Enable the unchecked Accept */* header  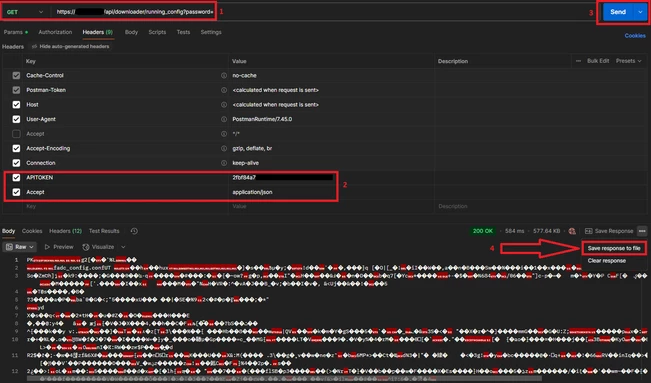[x=16, y=134]
